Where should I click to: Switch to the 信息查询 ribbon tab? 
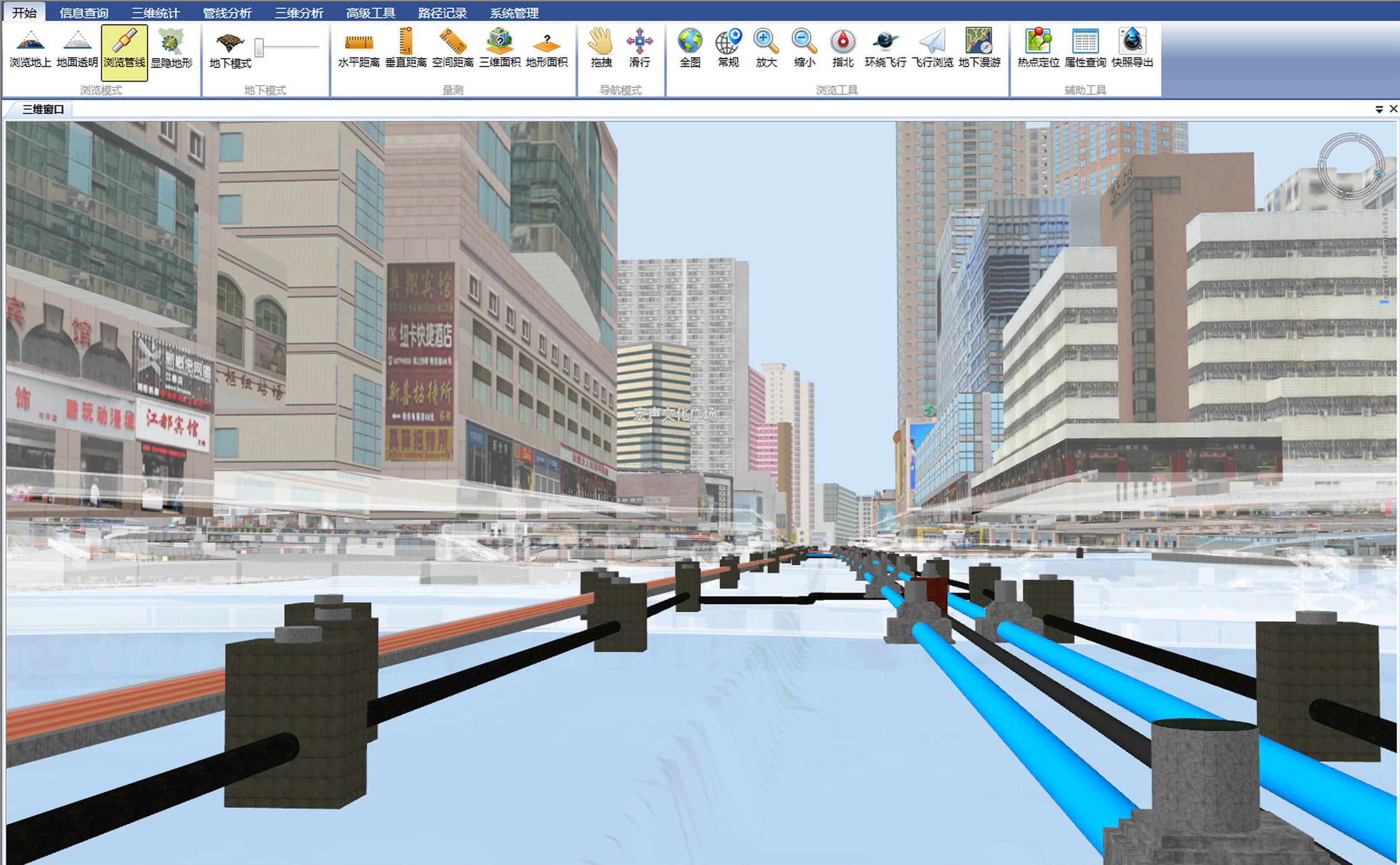[x=83, y=13]
